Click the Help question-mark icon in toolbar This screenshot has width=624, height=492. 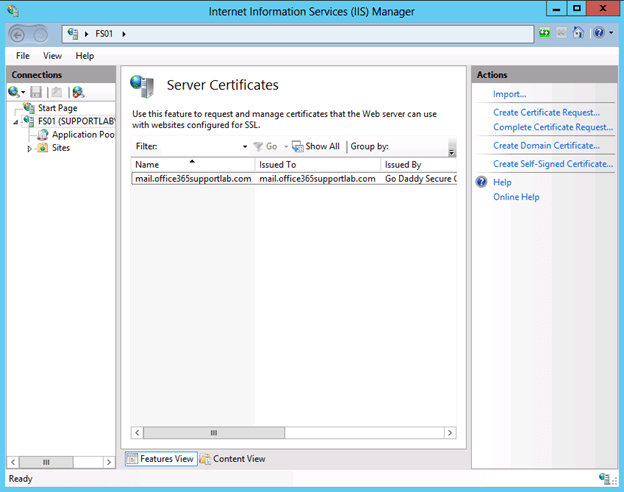[x=599, y=33]
